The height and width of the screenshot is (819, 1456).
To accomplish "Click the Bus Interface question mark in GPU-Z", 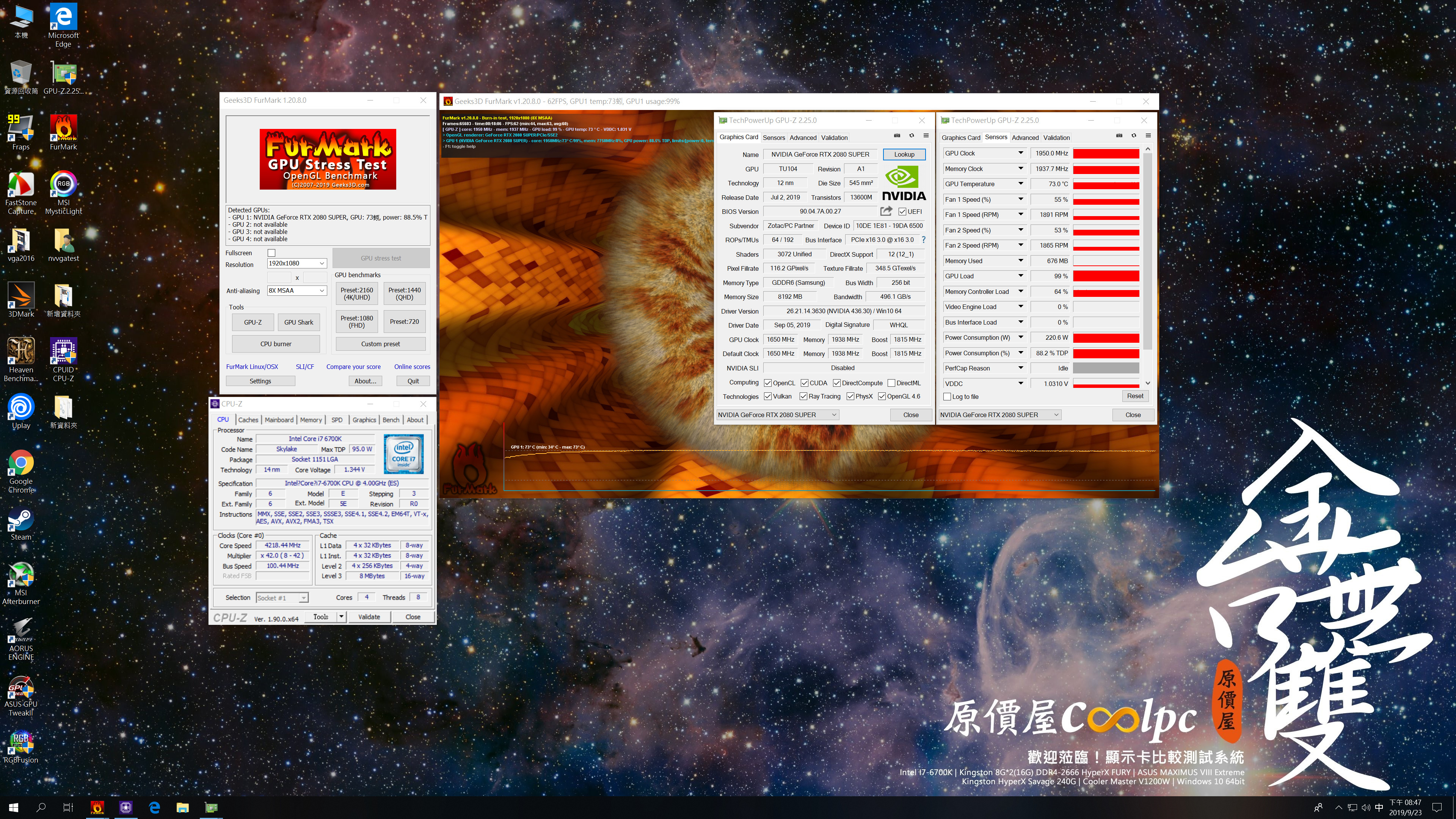I will (923, 240).
